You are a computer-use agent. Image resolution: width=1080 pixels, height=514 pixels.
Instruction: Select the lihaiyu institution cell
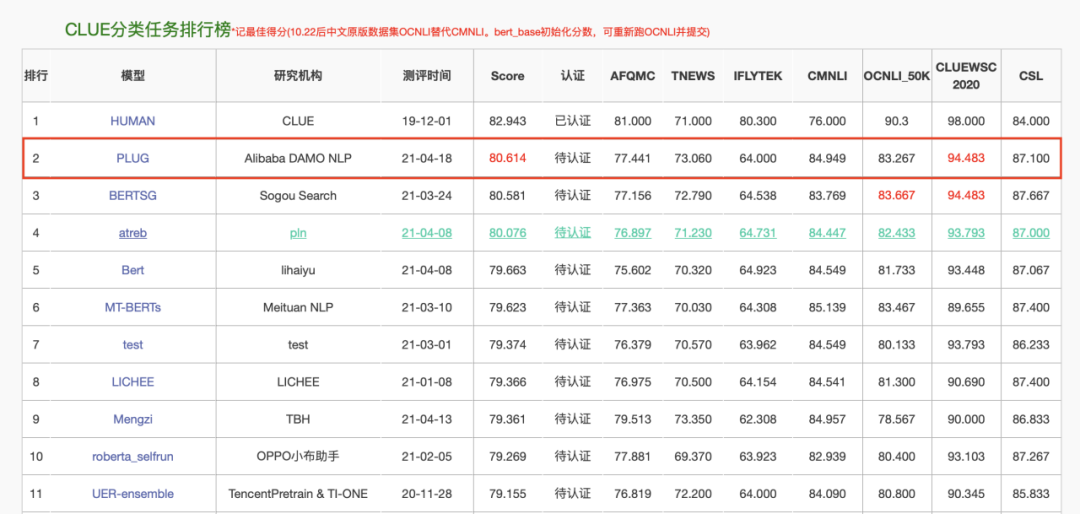298,270
